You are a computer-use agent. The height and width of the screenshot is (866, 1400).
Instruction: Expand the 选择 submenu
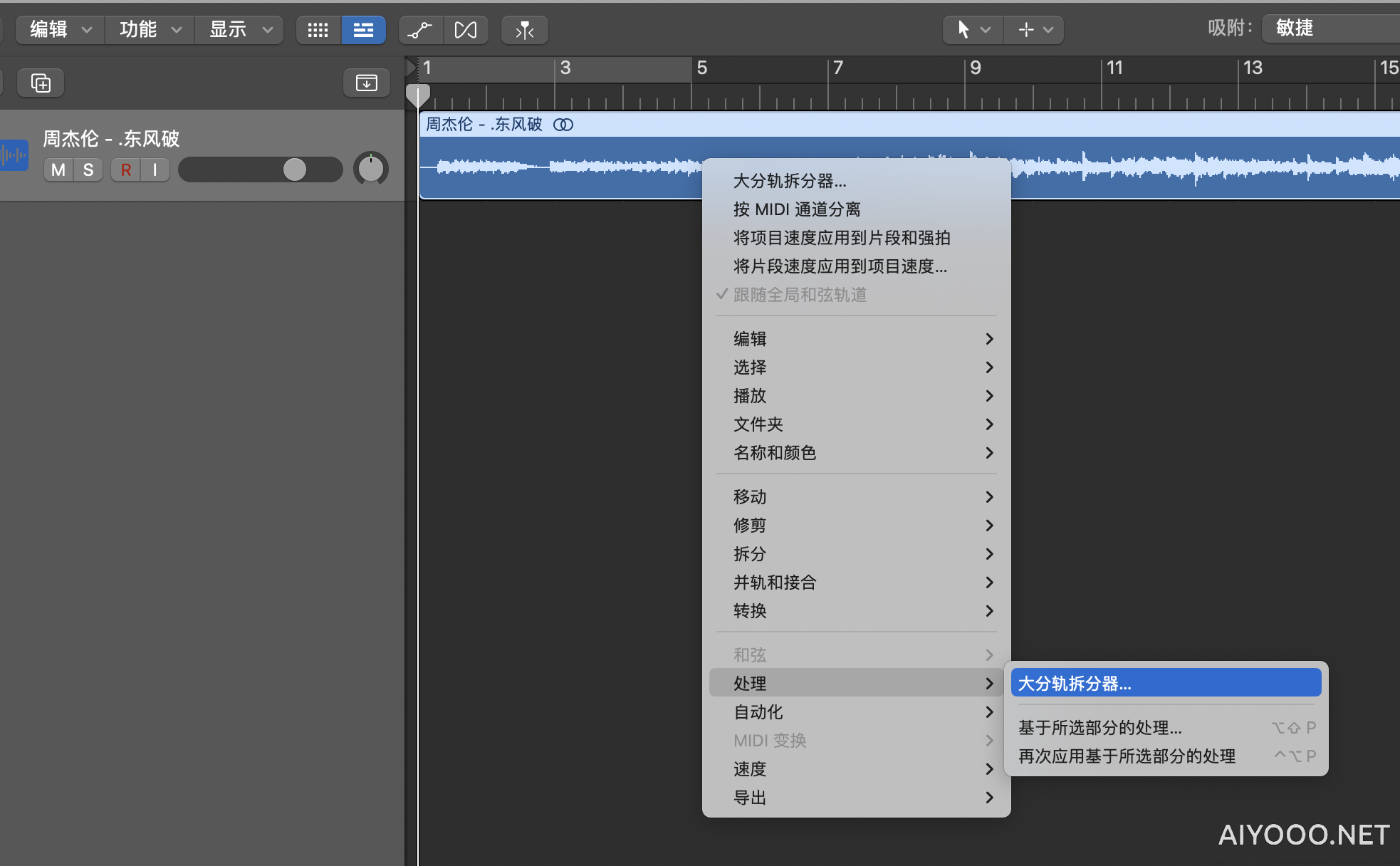click(x=857, y=367)
